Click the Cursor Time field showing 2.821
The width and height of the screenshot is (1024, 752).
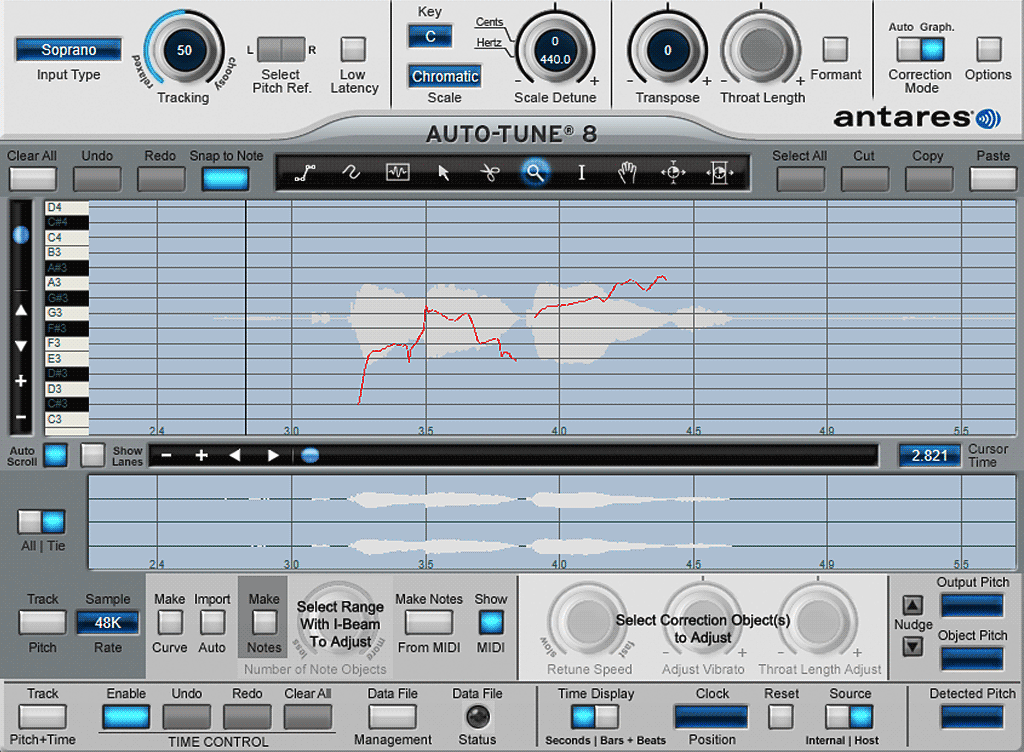(929, 455)
